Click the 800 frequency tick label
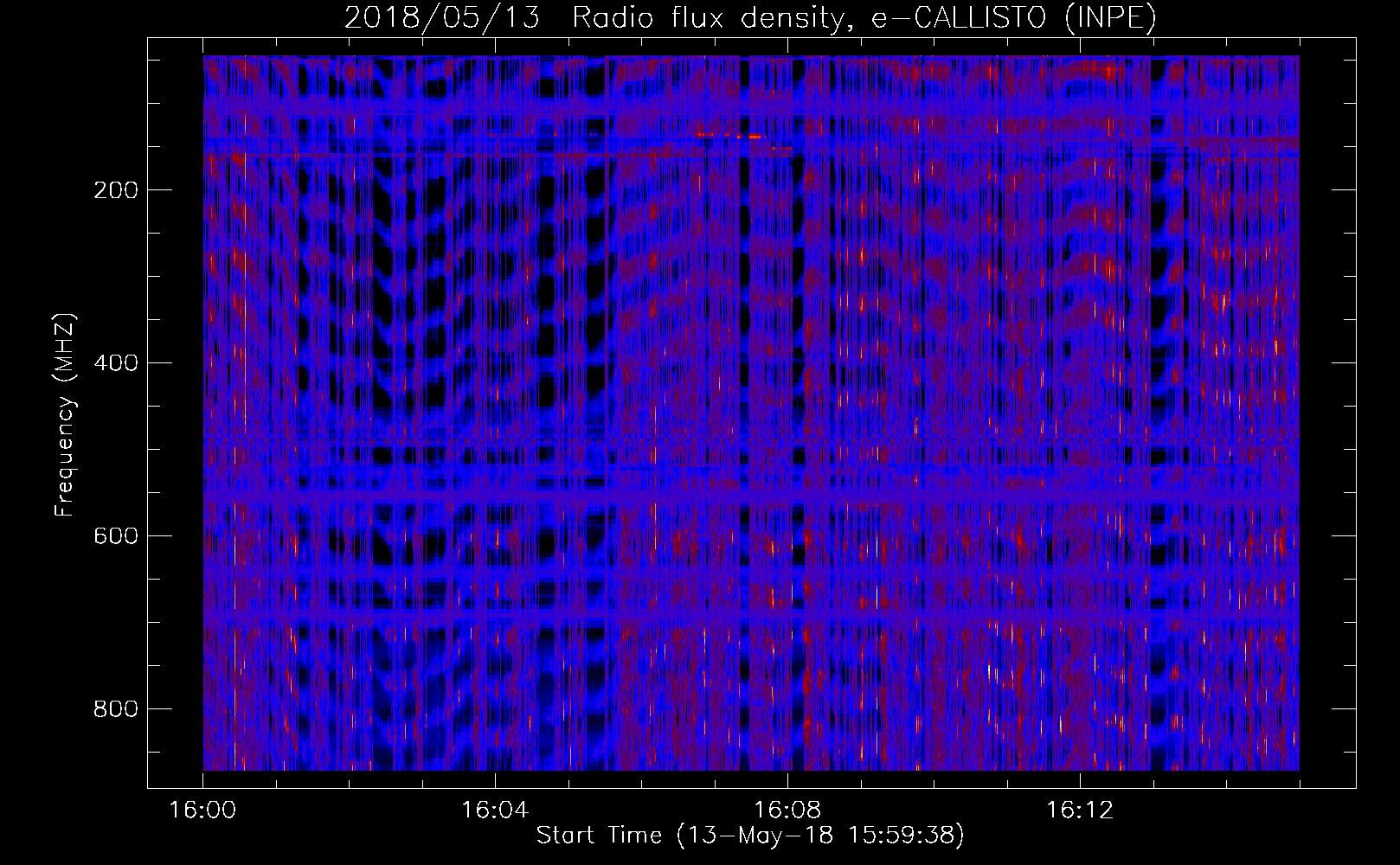Viewport: 1400px width, 865px height. pos(115,708)
